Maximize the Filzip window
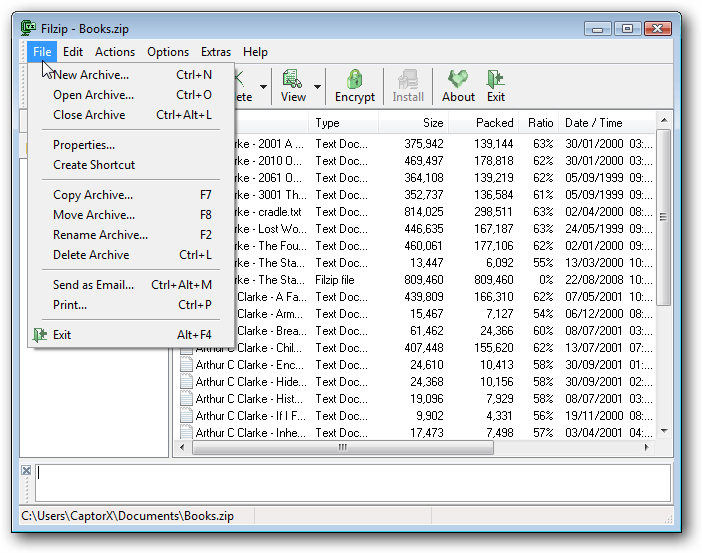This screenshot has width=702, height=553. pos(627,29)
